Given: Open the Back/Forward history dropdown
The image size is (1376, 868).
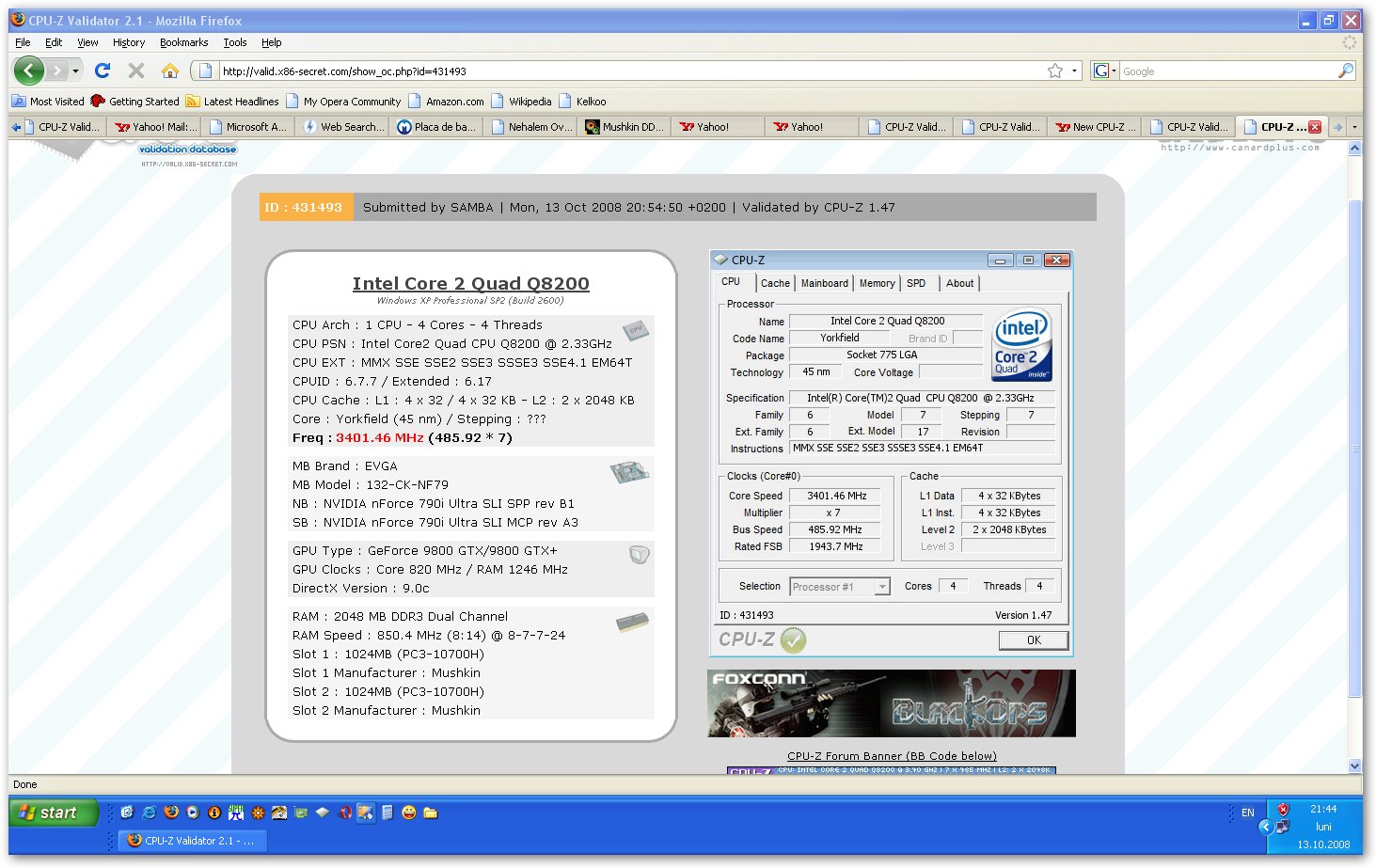Looking at the screenshot, I should point(75,71).
